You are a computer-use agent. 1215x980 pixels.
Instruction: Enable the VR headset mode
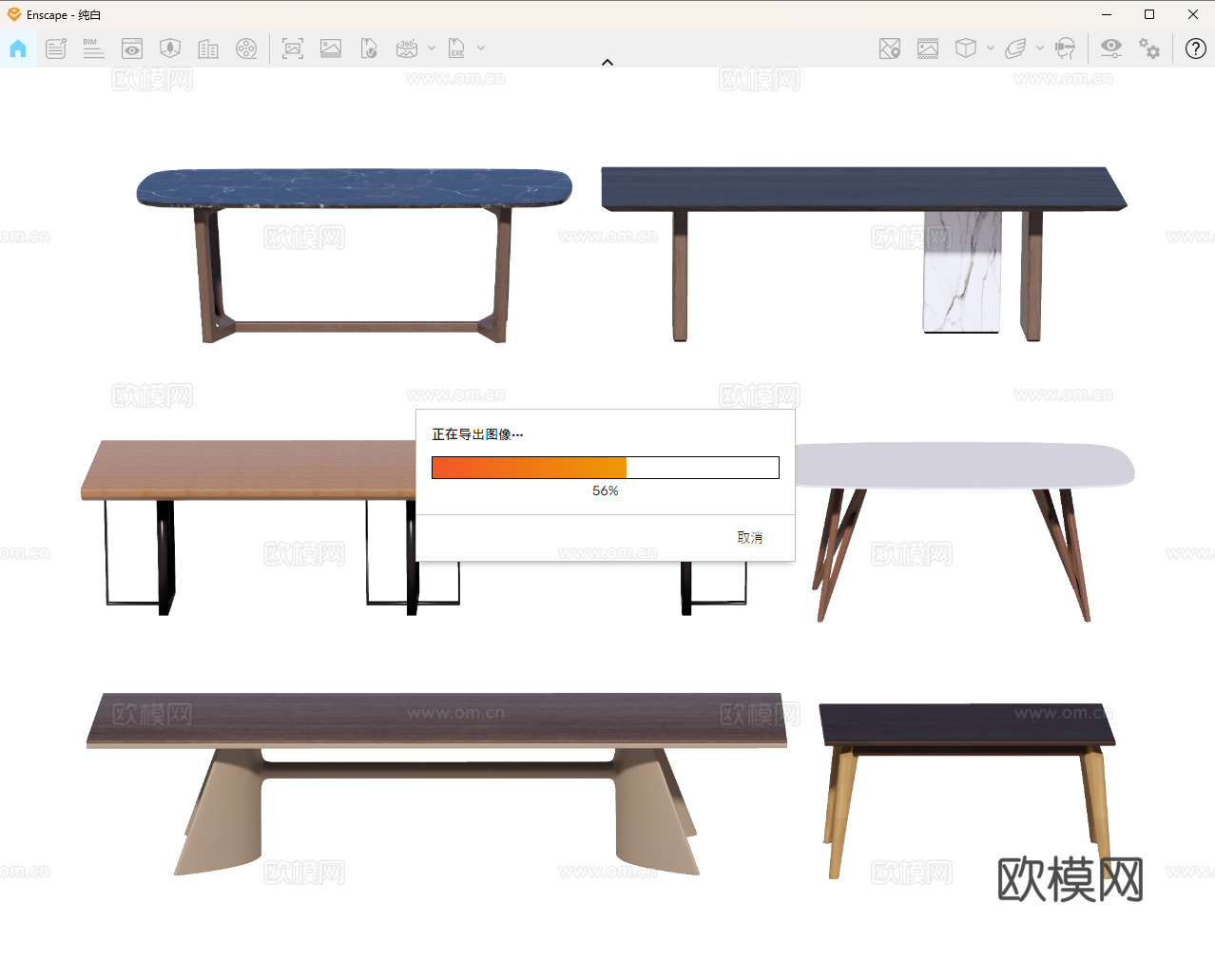point(1066,48)
